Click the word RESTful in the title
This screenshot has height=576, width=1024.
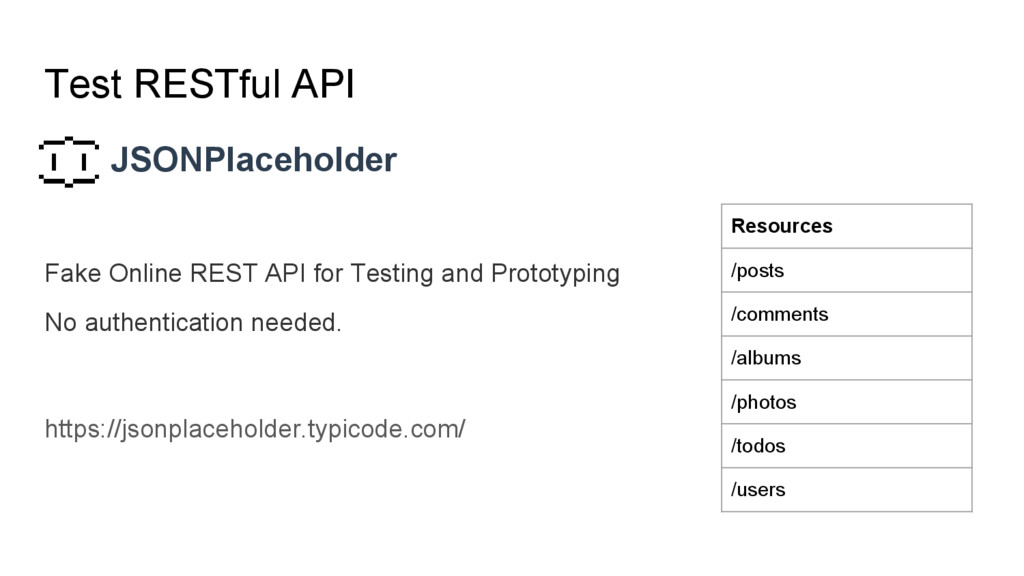pyautogui.click(x=207, y=84)
